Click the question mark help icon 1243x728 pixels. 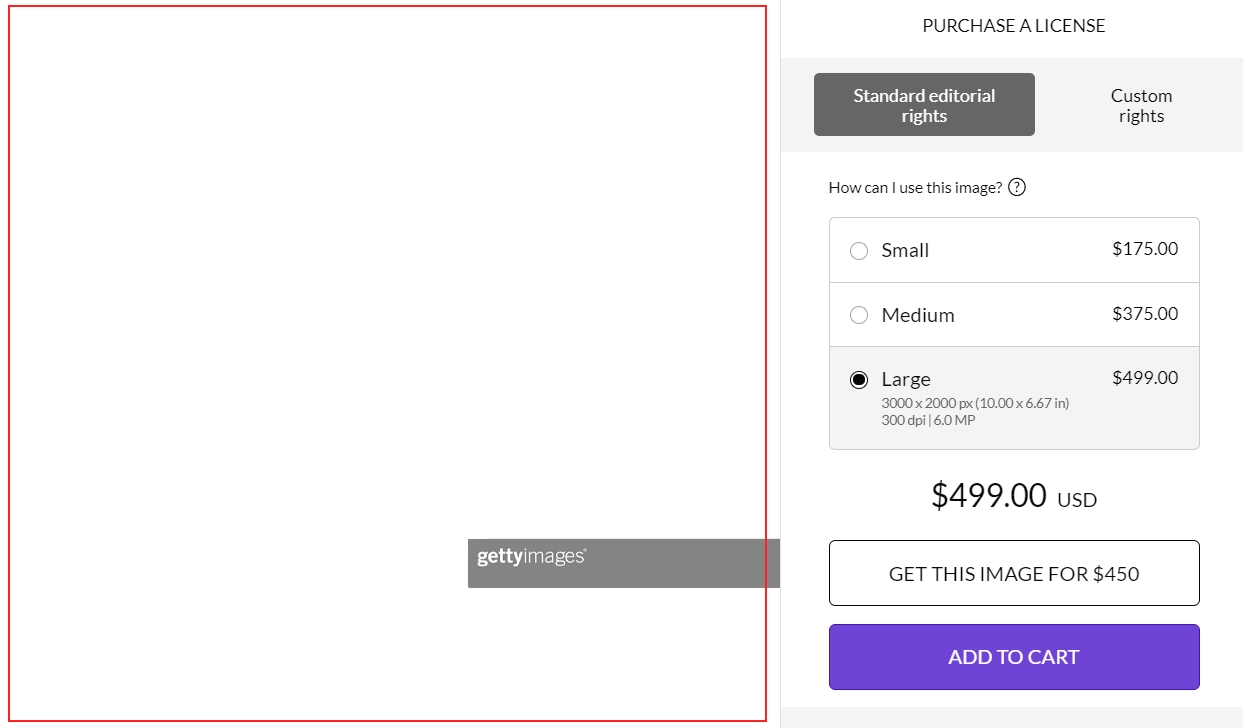pos(1017,187)
